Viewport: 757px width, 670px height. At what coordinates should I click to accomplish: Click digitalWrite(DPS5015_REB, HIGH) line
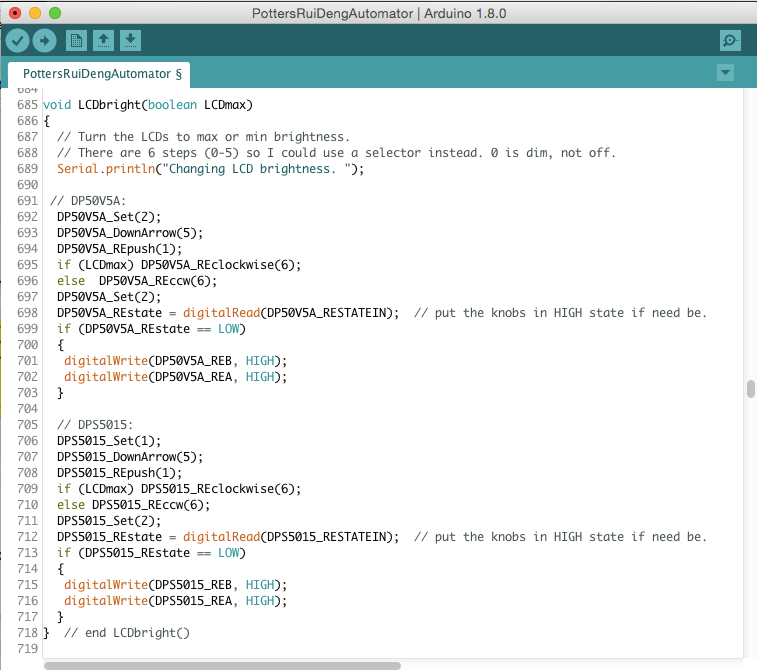176,585
